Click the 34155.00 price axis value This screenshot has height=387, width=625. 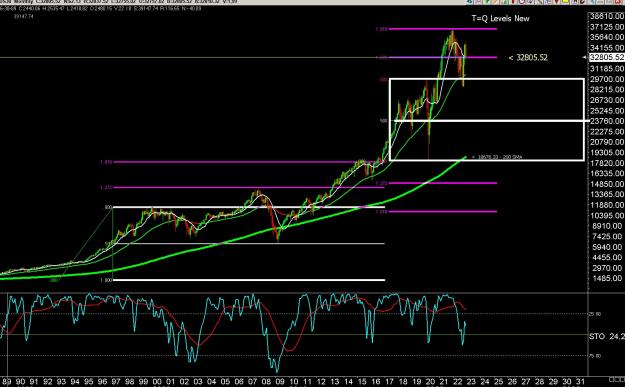coord(607,48)
